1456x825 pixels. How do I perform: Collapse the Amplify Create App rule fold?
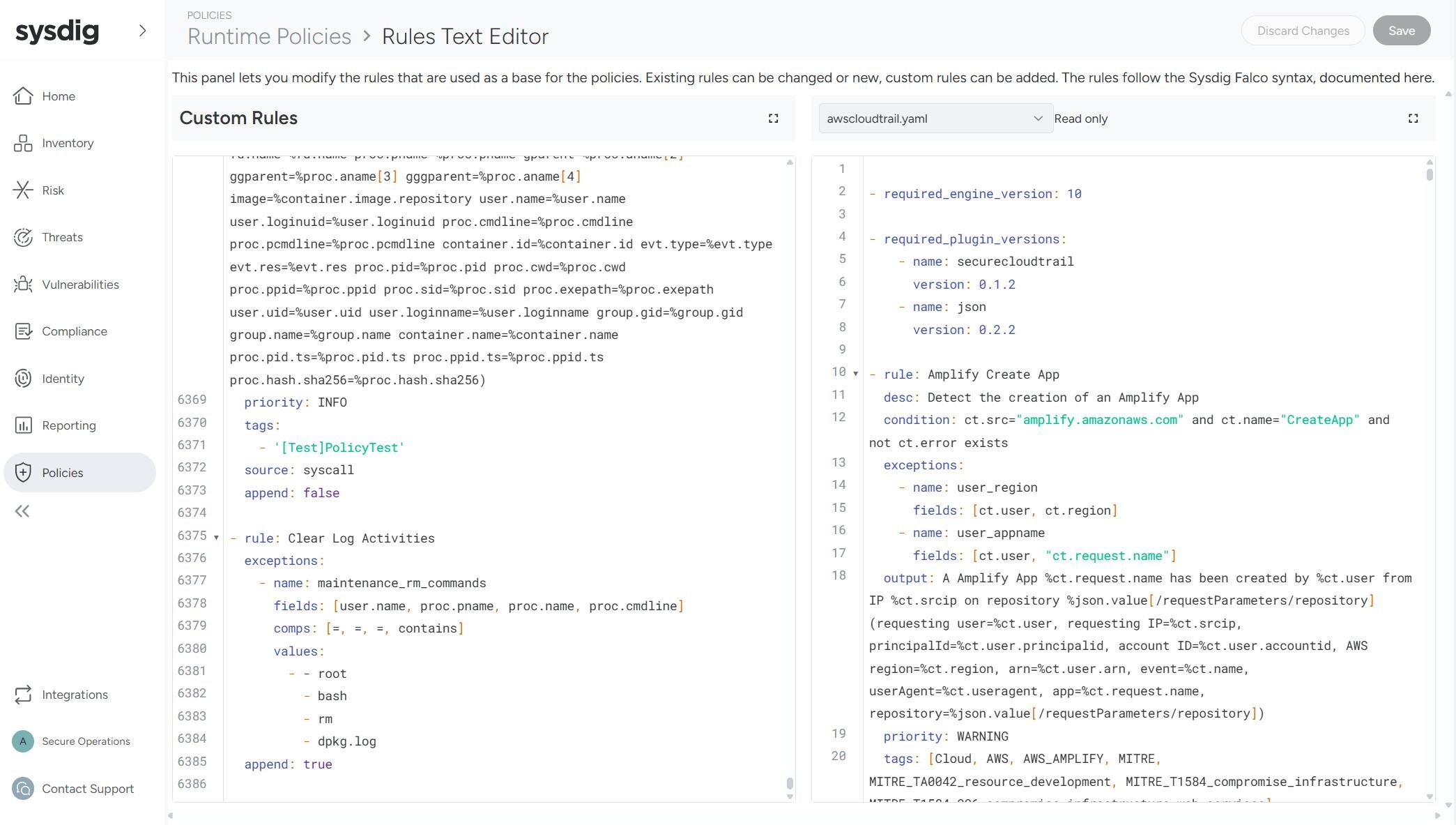[855, 372]
